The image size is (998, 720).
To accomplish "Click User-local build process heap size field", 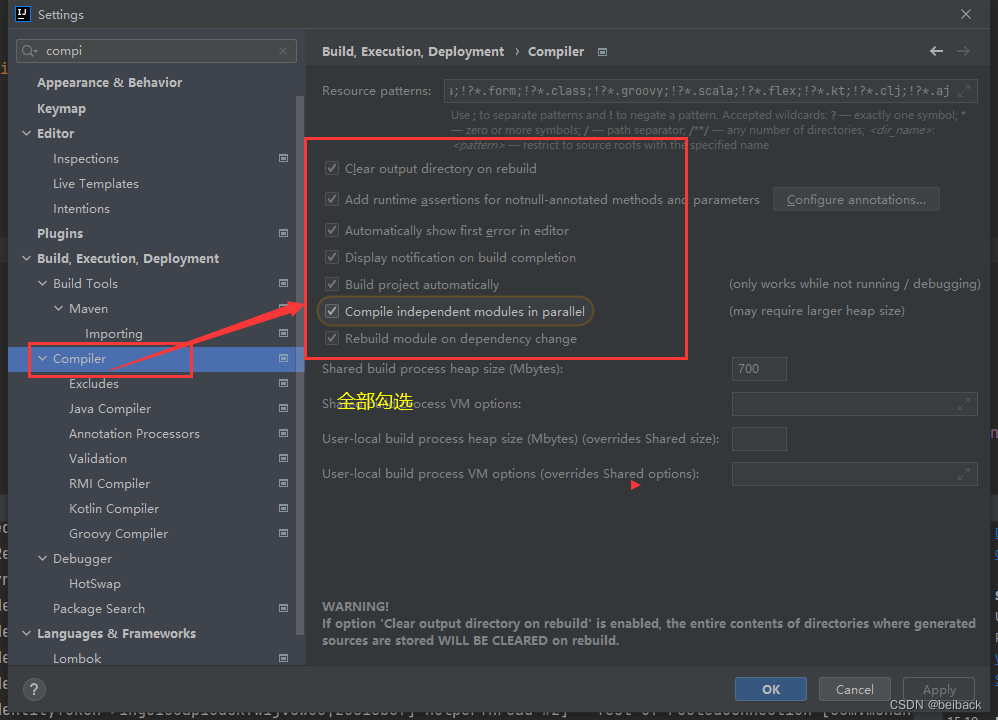I will pyautogui.click(x=759, y=439).
